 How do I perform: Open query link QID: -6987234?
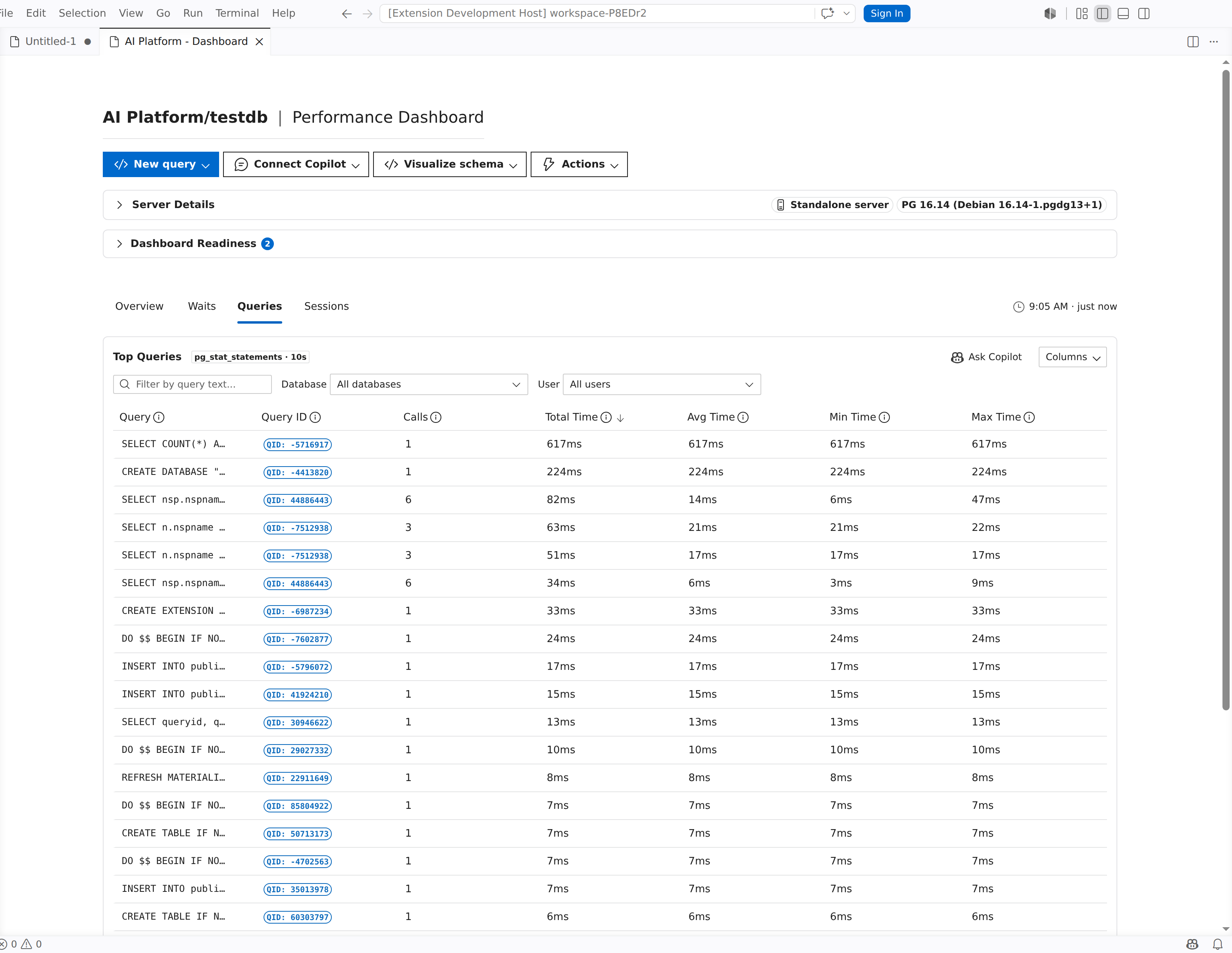pyautogui.click(x=297, y=612)
